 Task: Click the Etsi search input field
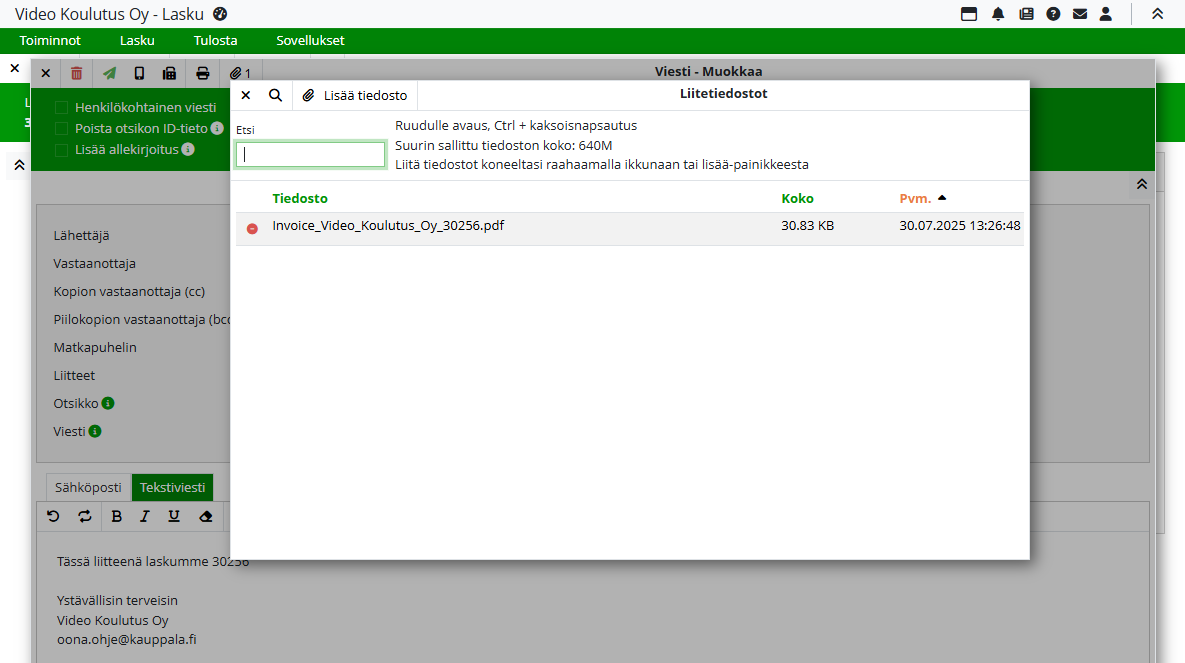click(311, 154)
